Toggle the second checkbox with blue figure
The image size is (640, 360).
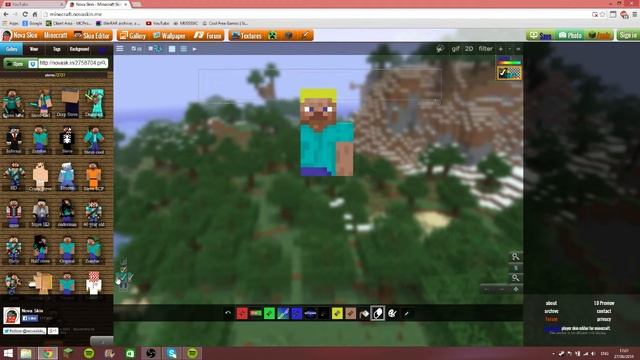tap(155, 49)
